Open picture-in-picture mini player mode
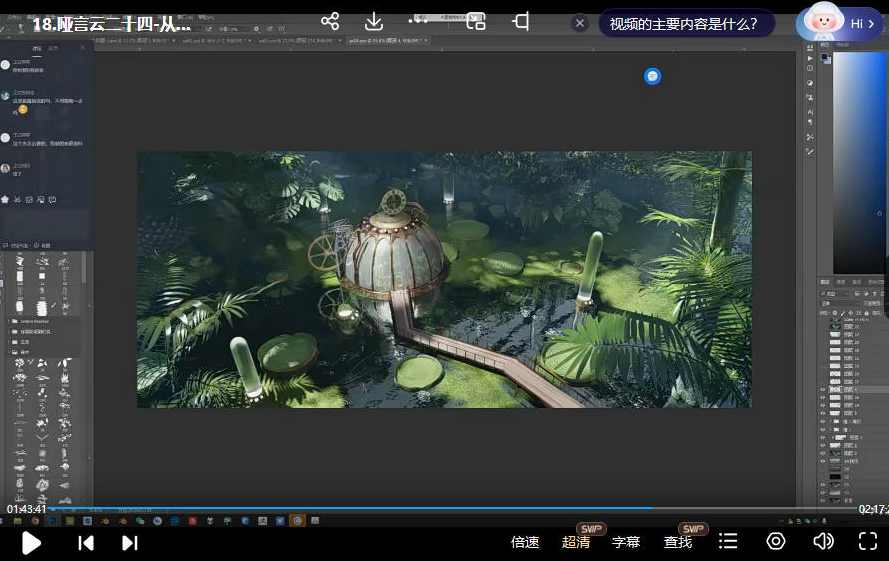 coord(476,22)
